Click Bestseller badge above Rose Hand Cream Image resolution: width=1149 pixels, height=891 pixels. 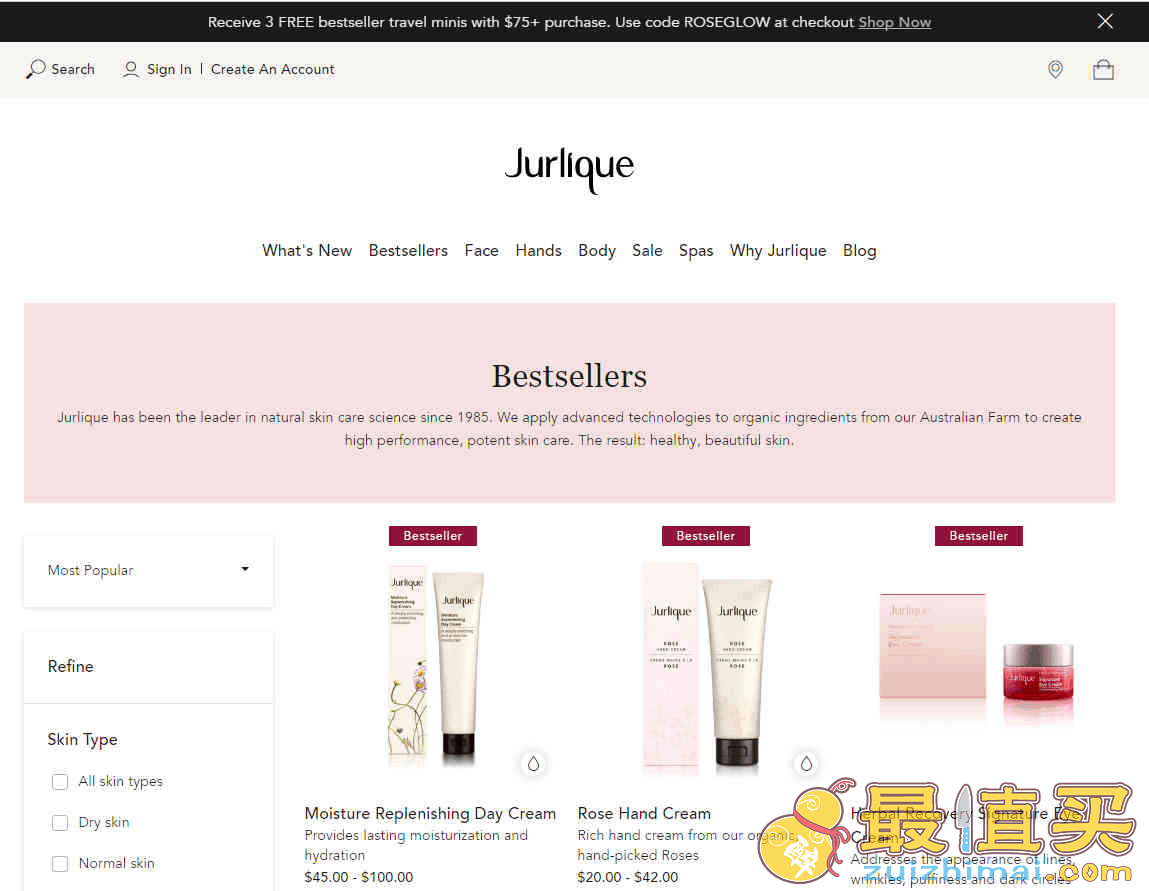point(706,536)
